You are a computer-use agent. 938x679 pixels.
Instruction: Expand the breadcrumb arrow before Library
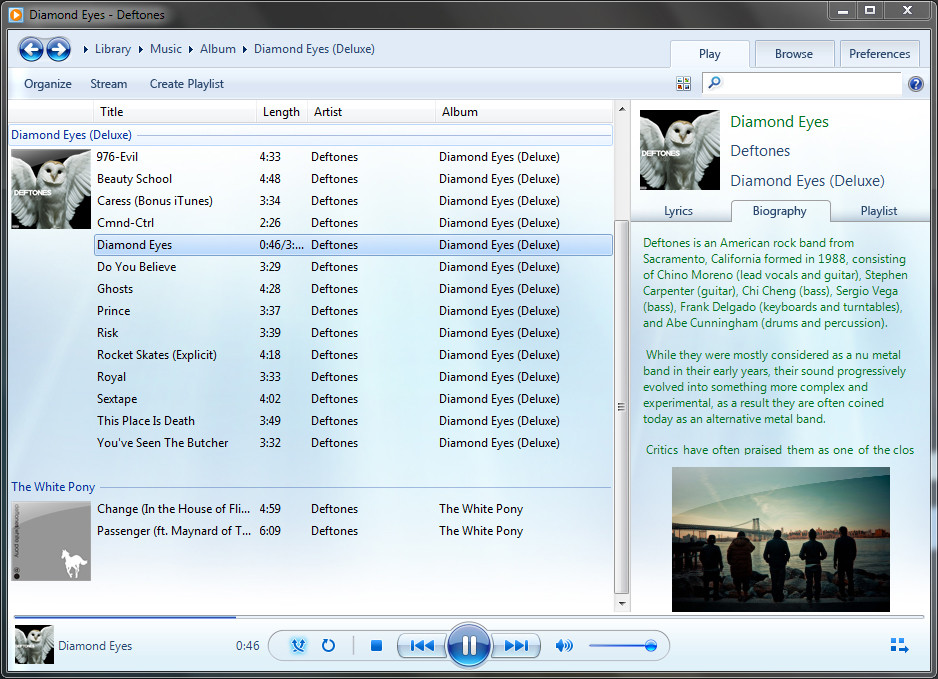86,49
